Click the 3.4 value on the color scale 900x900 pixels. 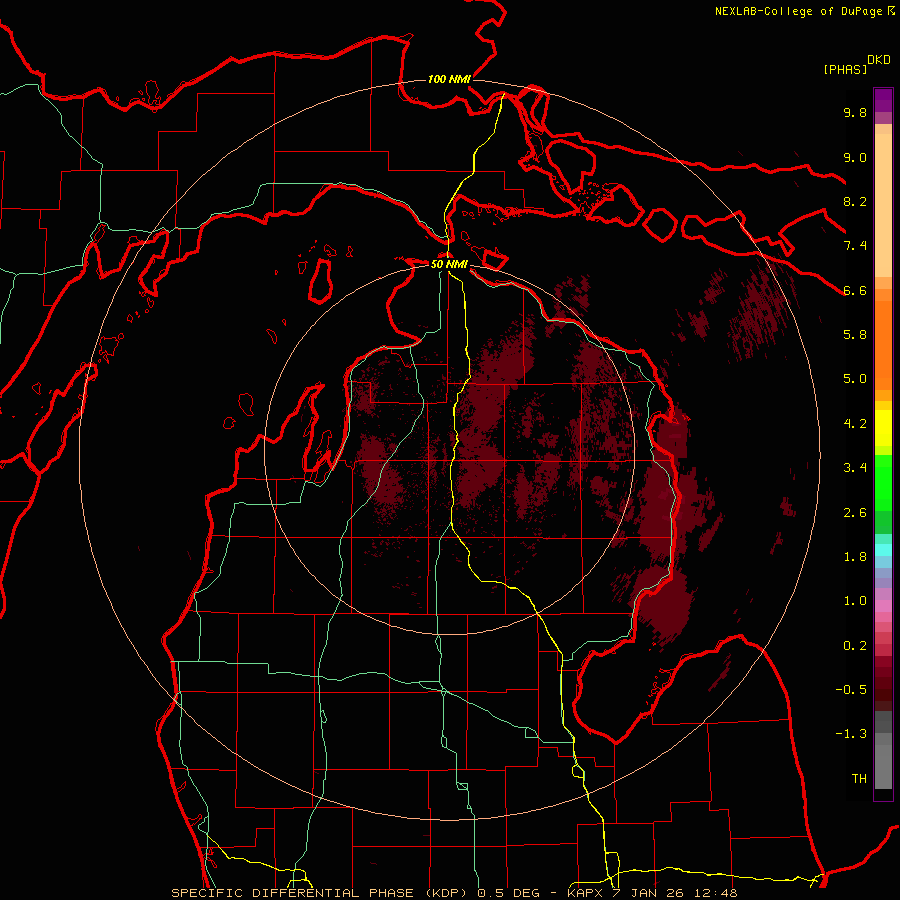pyautogui.click(x=855, y=468)
